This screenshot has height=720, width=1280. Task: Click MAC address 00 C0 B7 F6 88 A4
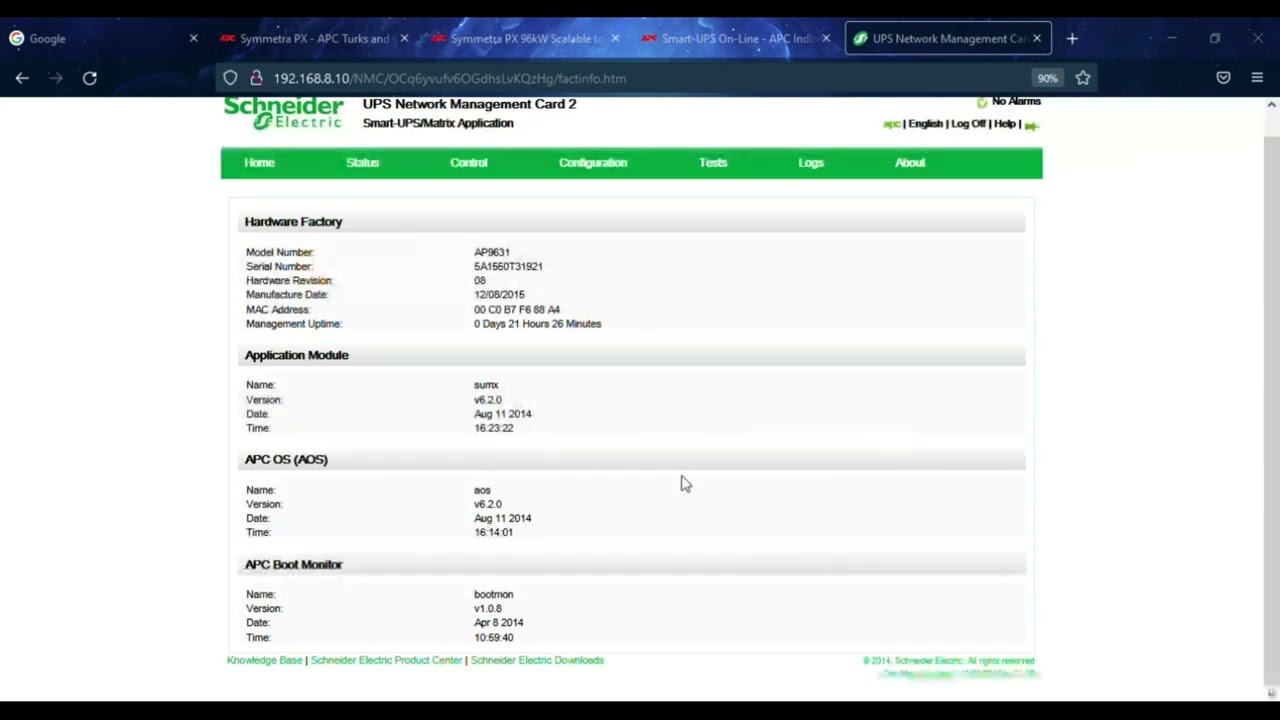517,309
